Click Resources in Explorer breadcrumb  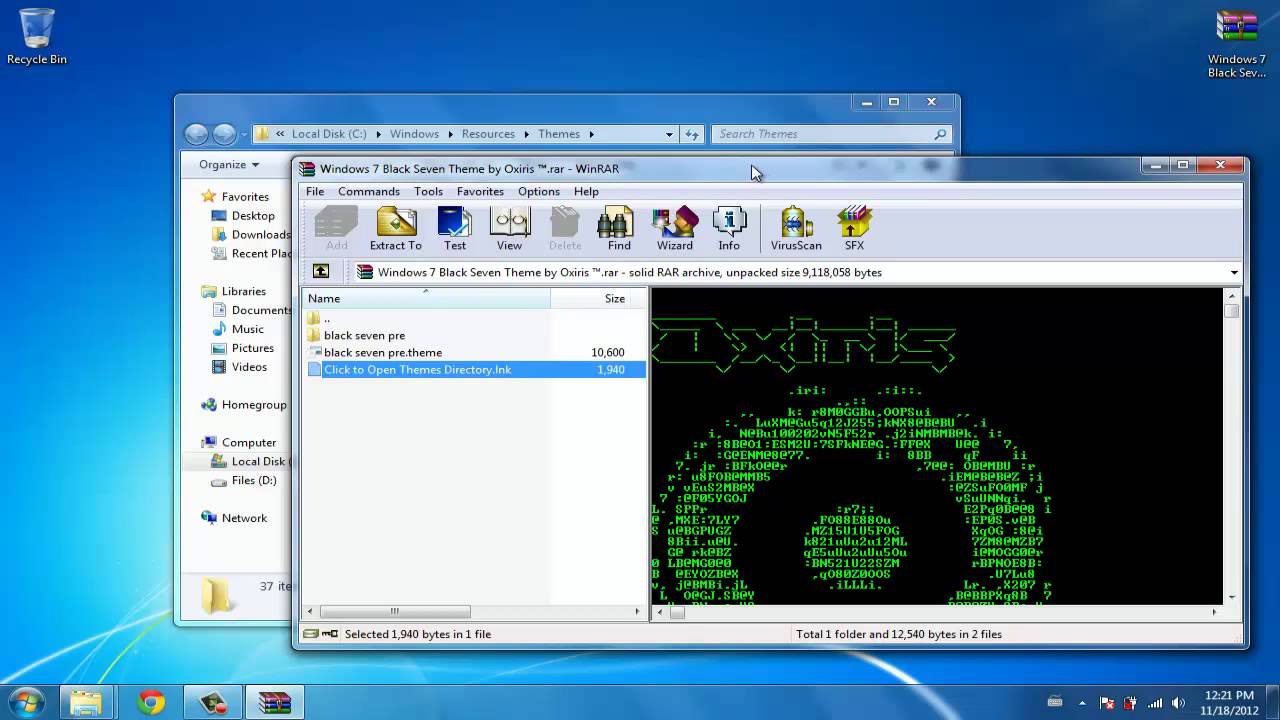(x=488, y=134)
